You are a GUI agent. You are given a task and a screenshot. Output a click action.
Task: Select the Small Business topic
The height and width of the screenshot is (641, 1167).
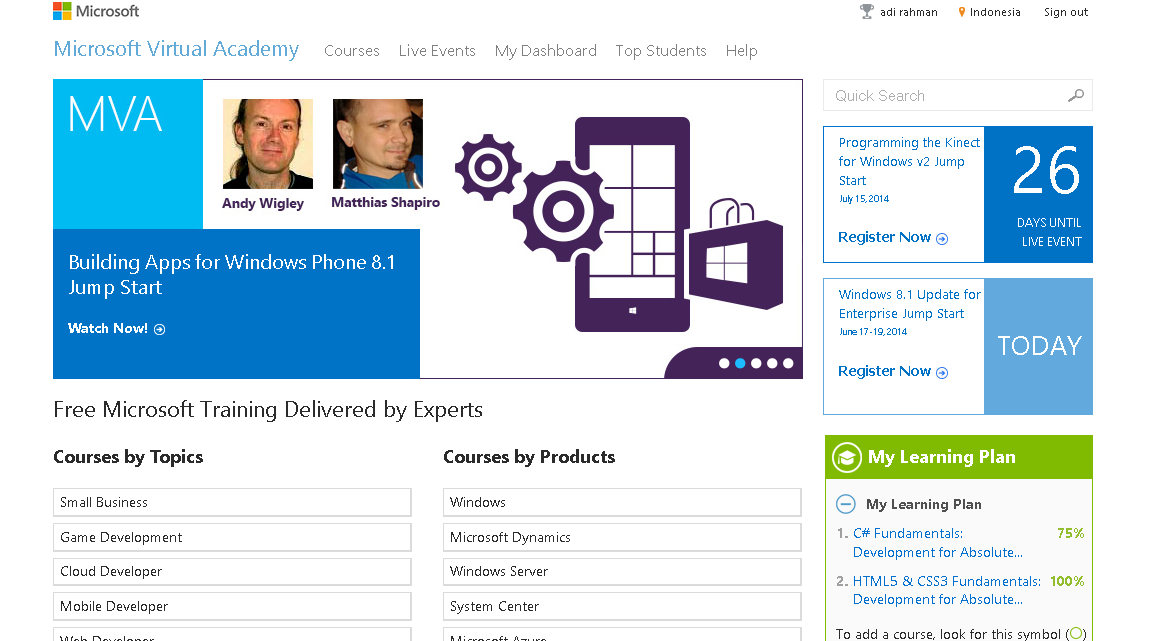(x=232, y=503)
